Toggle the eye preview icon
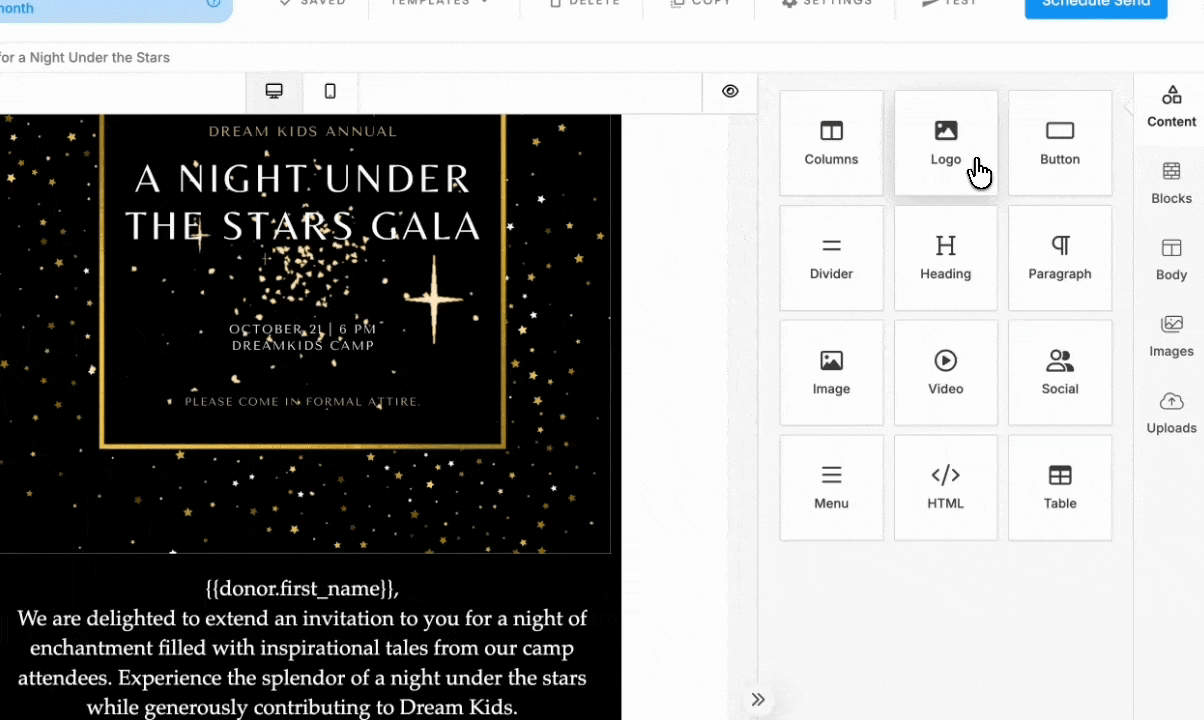 [x=730, y=92]
